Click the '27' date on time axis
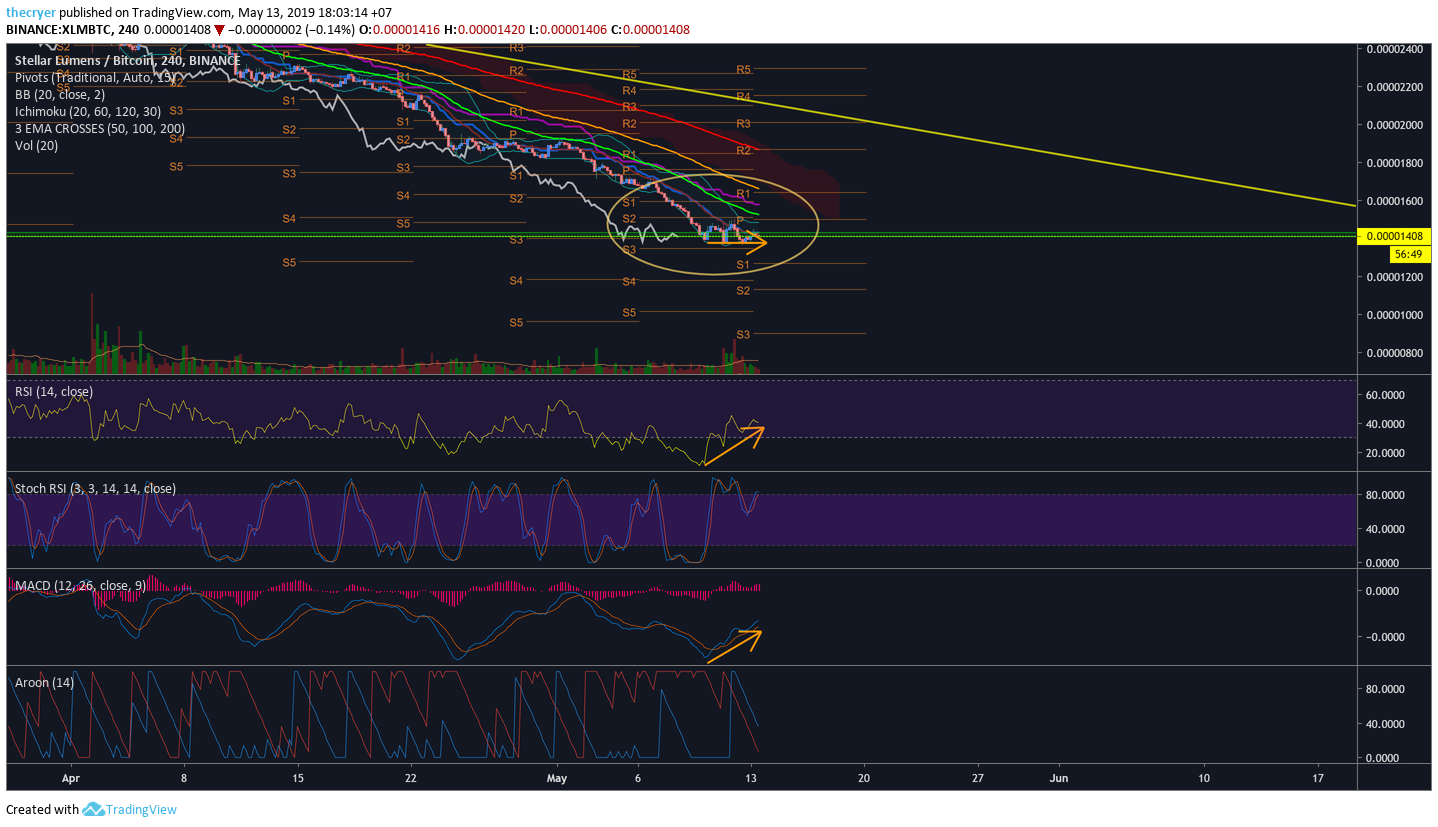This screenshot has width=1438, height=827. pos(977,777)
